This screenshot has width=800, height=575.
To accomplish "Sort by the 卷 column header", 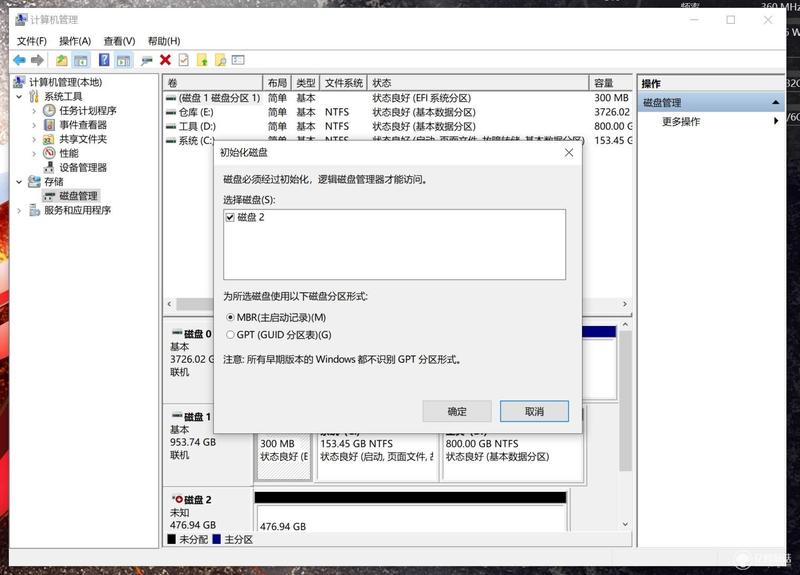I will click(x=213, y=83).
